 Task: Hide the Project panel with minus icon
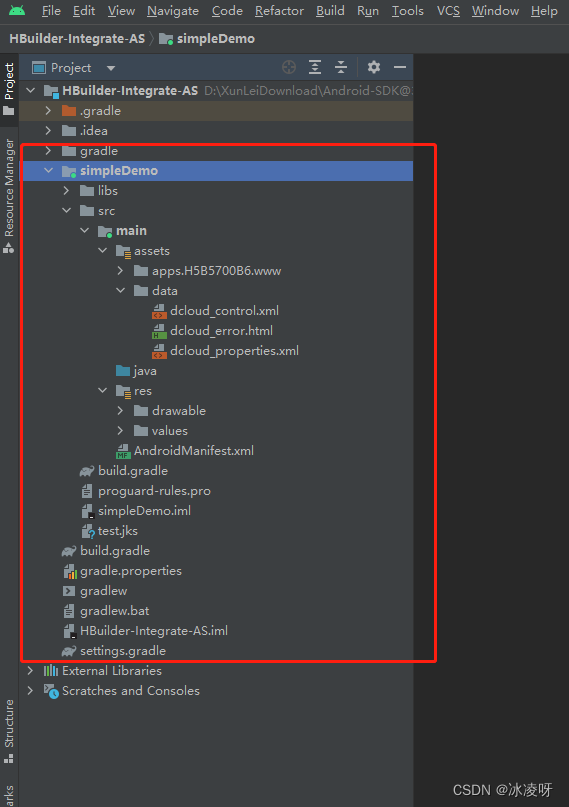400,67
